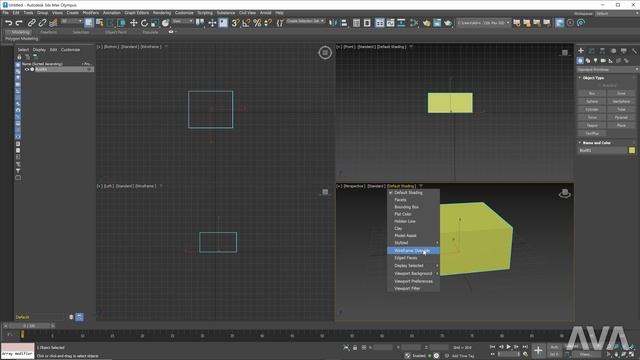
Task: Toggle the Window/Crossing selection icon
Action: tap(121, 23)
